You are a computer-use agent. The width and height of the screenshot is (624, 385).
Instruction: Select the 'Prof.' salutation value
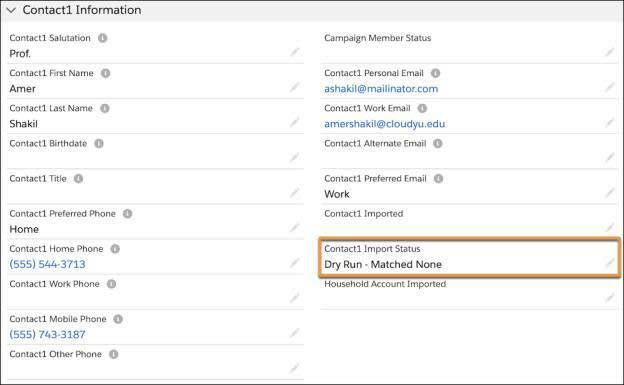(20, 54)
